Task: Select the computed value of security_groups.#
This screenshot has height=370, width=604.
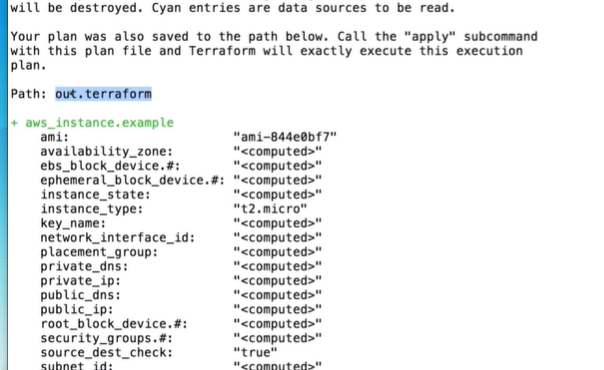Action: coord(277,338)
